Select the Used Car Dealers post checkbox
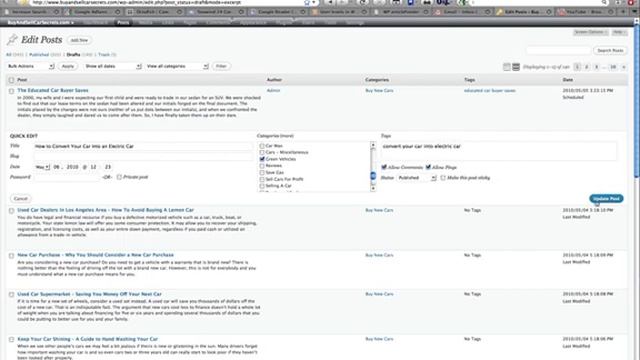 pyautogui.click(x=11, y=211)
